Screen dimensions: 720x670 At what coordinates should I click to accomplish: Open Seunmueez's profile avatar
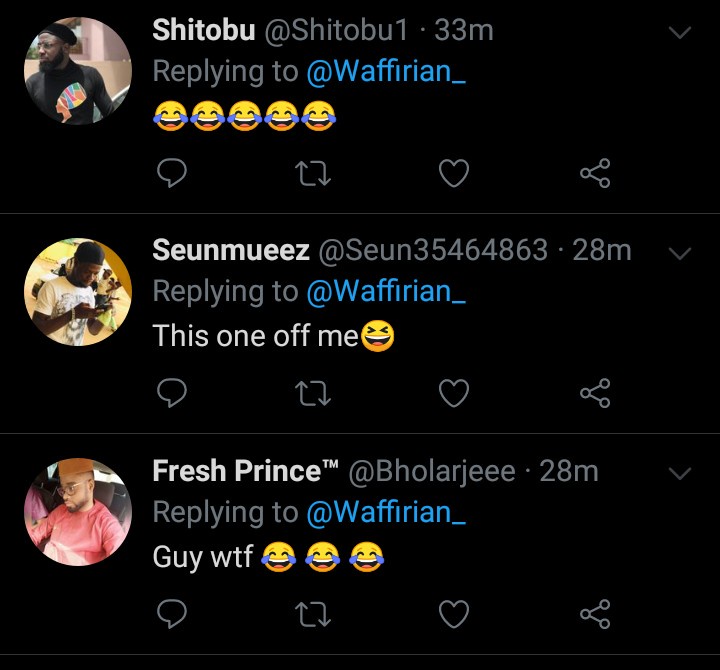[x=77, y=291]
